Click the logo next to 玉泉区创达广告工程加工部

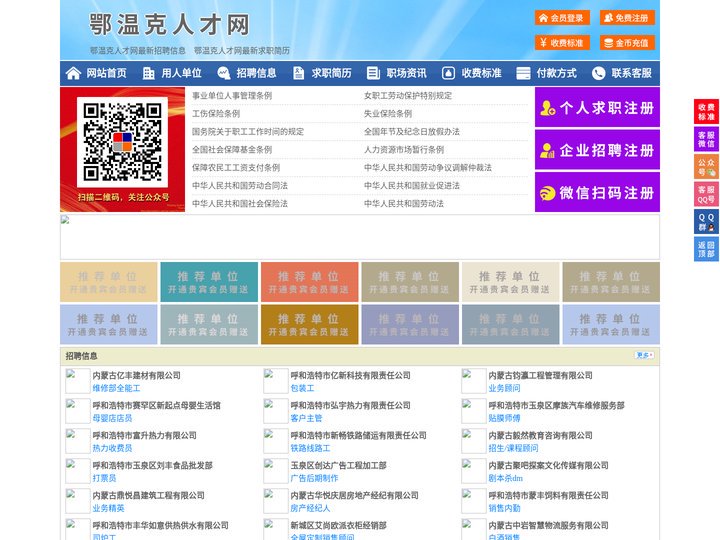[x=275, y=471]
